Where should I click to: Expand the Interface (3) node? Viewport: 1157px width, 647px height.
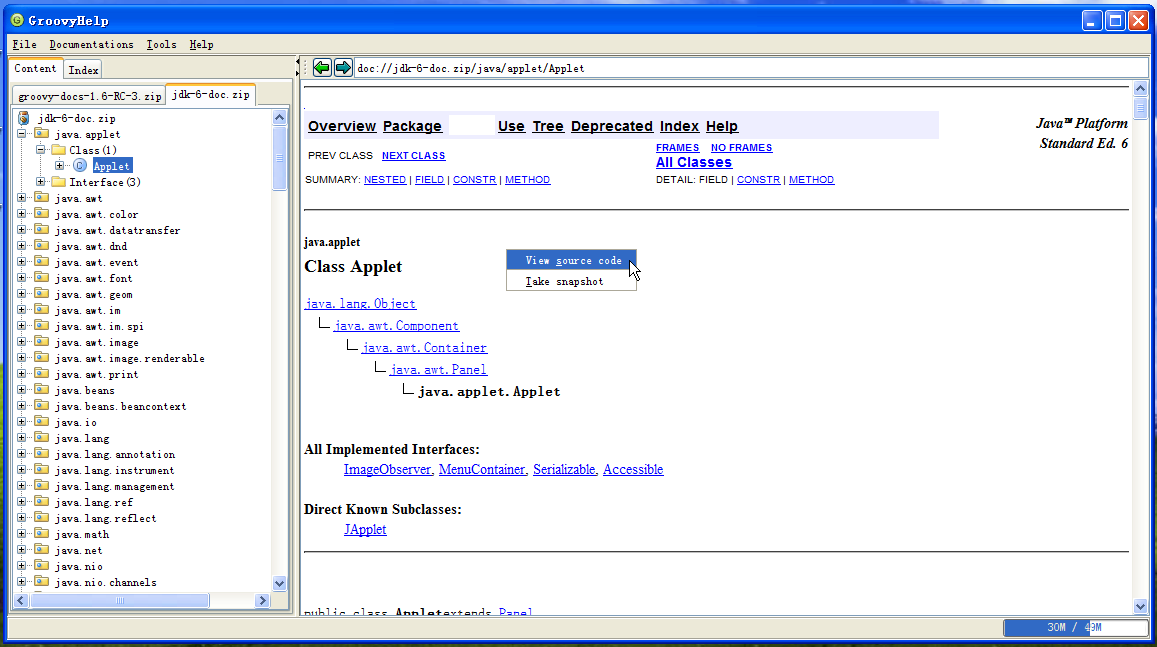(41, 182)
